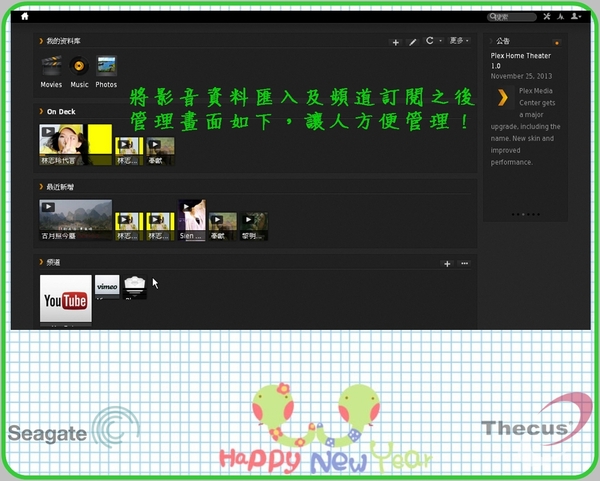Open the Photos library
The width and height of the screenshot is (600, 481).
pos(106,72)
